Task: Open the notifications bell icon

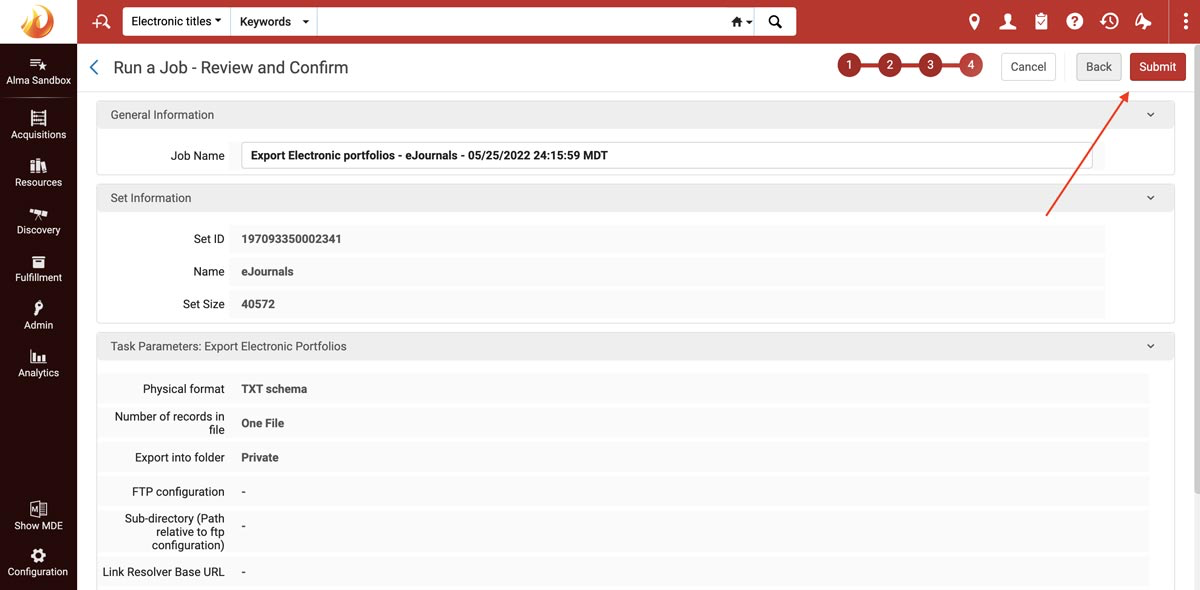Action: pos(1143,21)
